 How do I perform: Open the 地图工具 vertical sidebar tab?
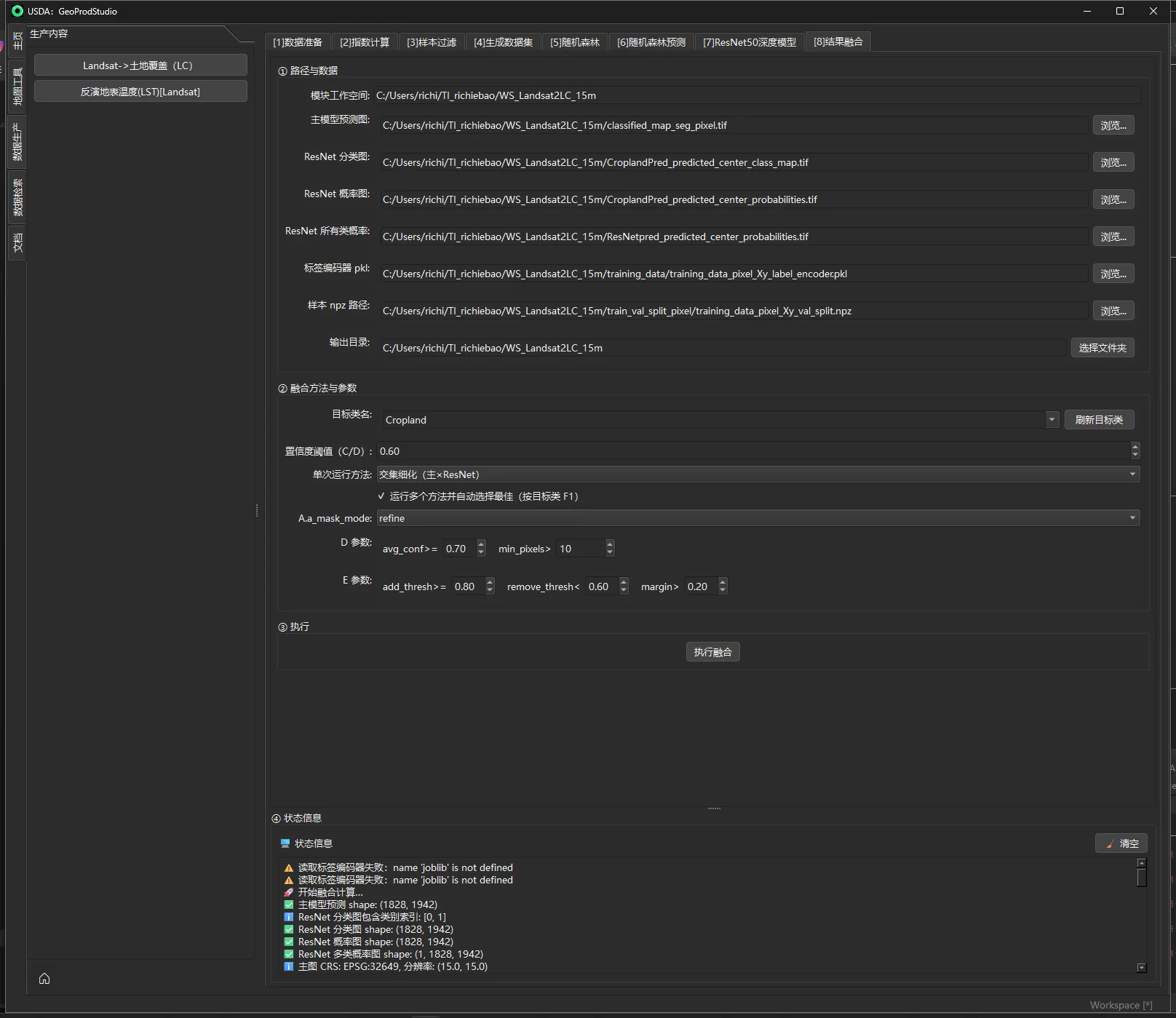17,86
